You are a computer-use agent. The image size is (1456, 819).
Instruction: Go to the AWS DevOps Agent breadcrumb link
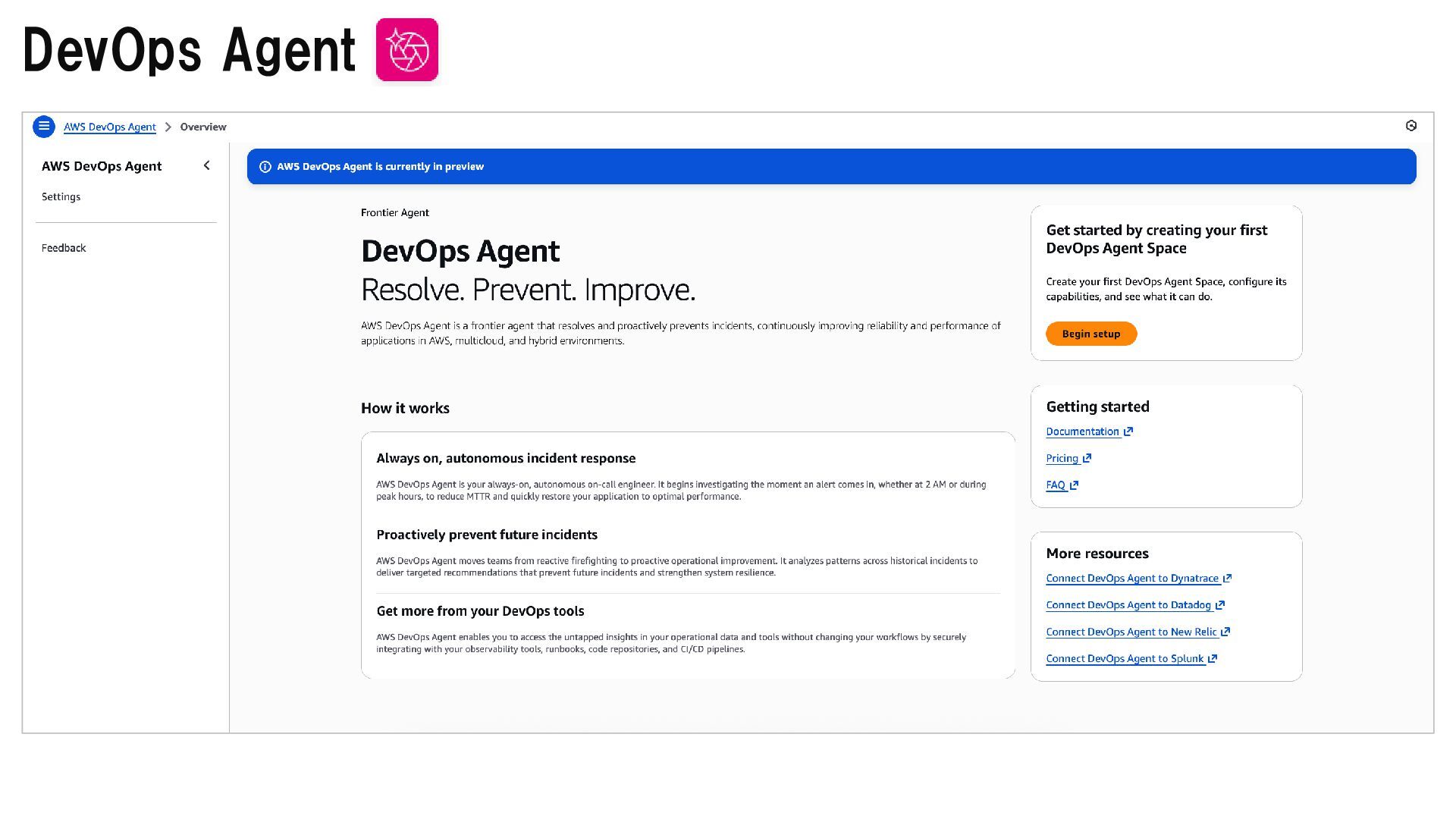point(110,127)
